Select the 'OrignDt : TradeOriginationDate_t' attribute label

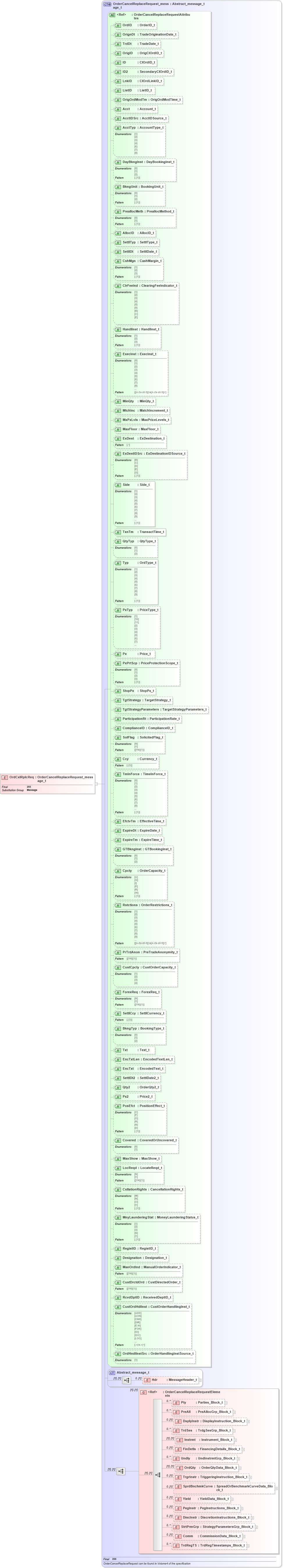149,35
